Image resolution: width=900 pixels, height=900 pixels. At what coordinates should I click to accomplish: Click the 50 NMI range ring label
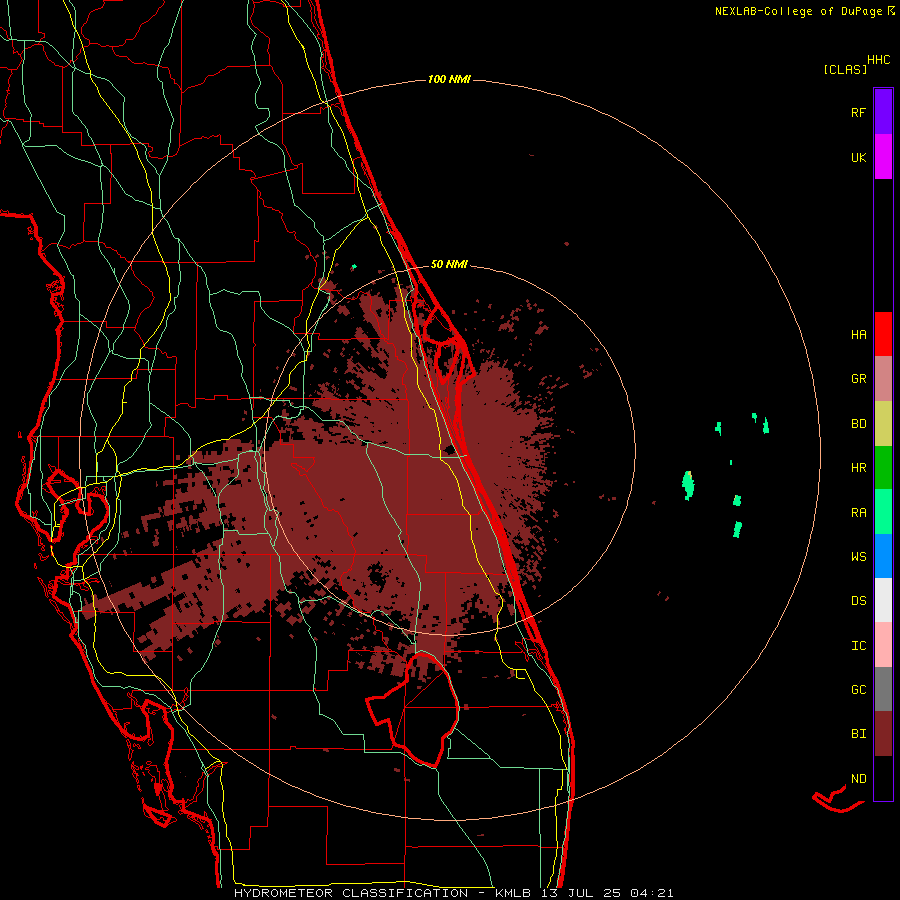449,264
